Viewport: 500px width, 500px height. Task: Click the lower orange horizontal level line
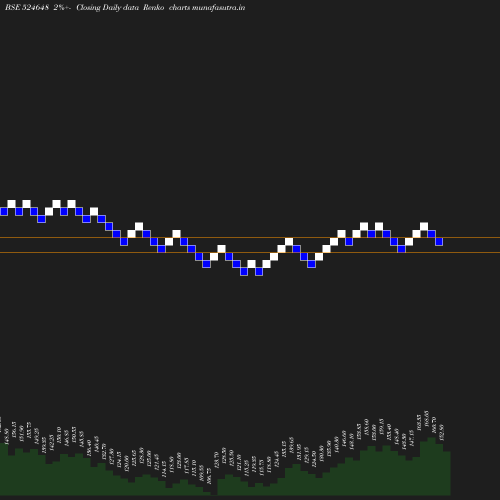250,253
